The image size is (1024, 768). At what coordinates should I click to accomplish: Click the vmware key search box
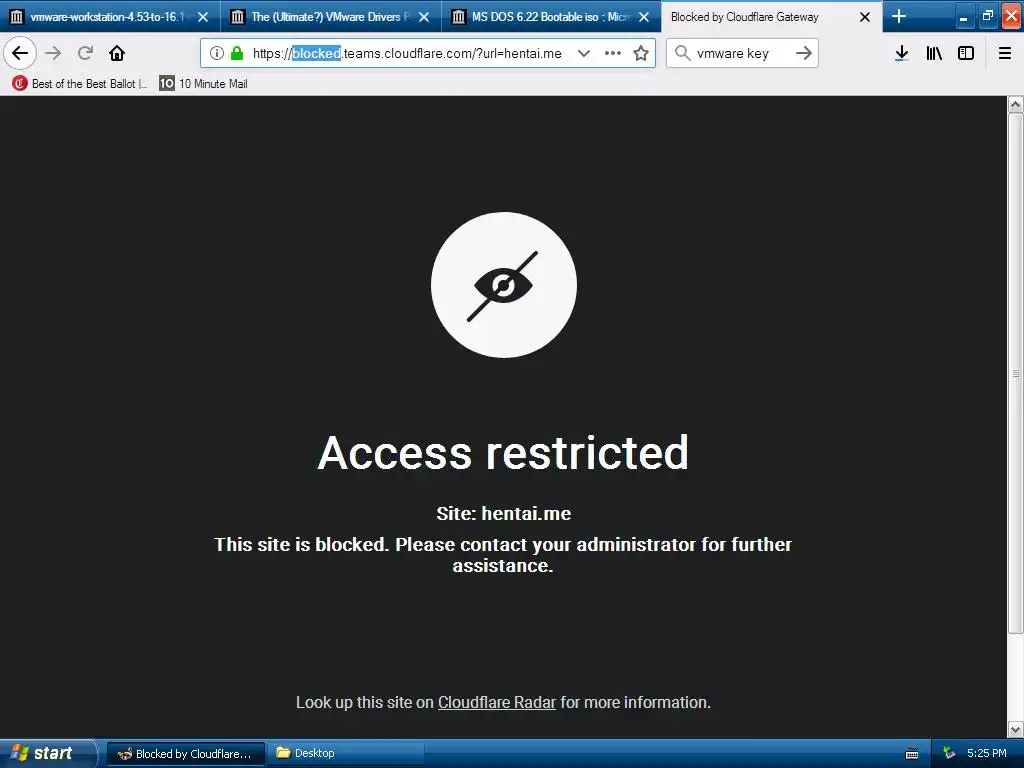(x=742, y=53)
